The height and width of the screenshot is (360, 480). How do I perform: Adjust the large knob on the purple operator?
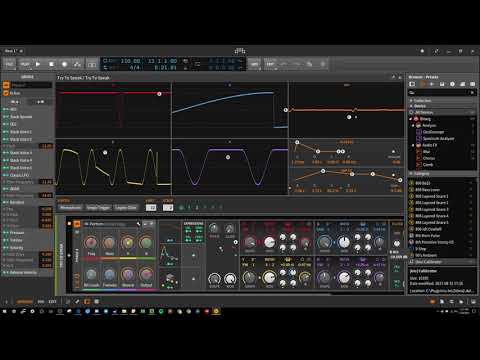point(344,277)
